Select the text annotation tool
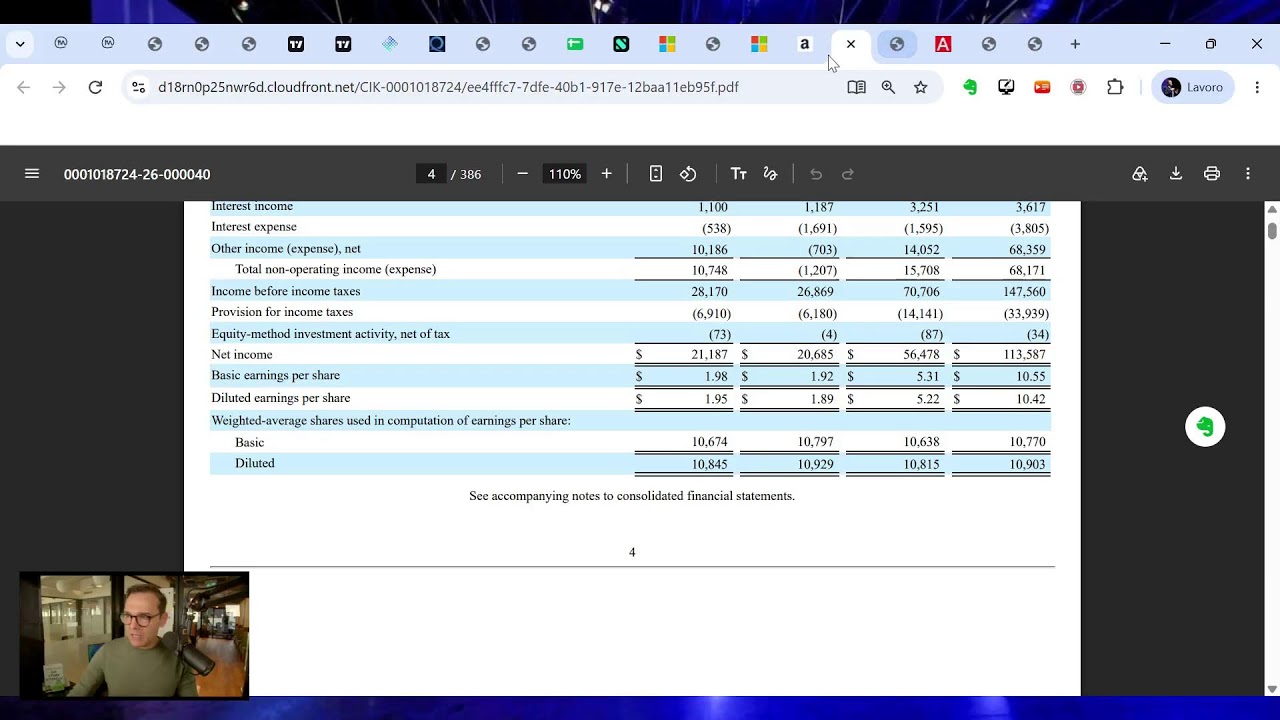The image size is (1280, 720). 739,174
